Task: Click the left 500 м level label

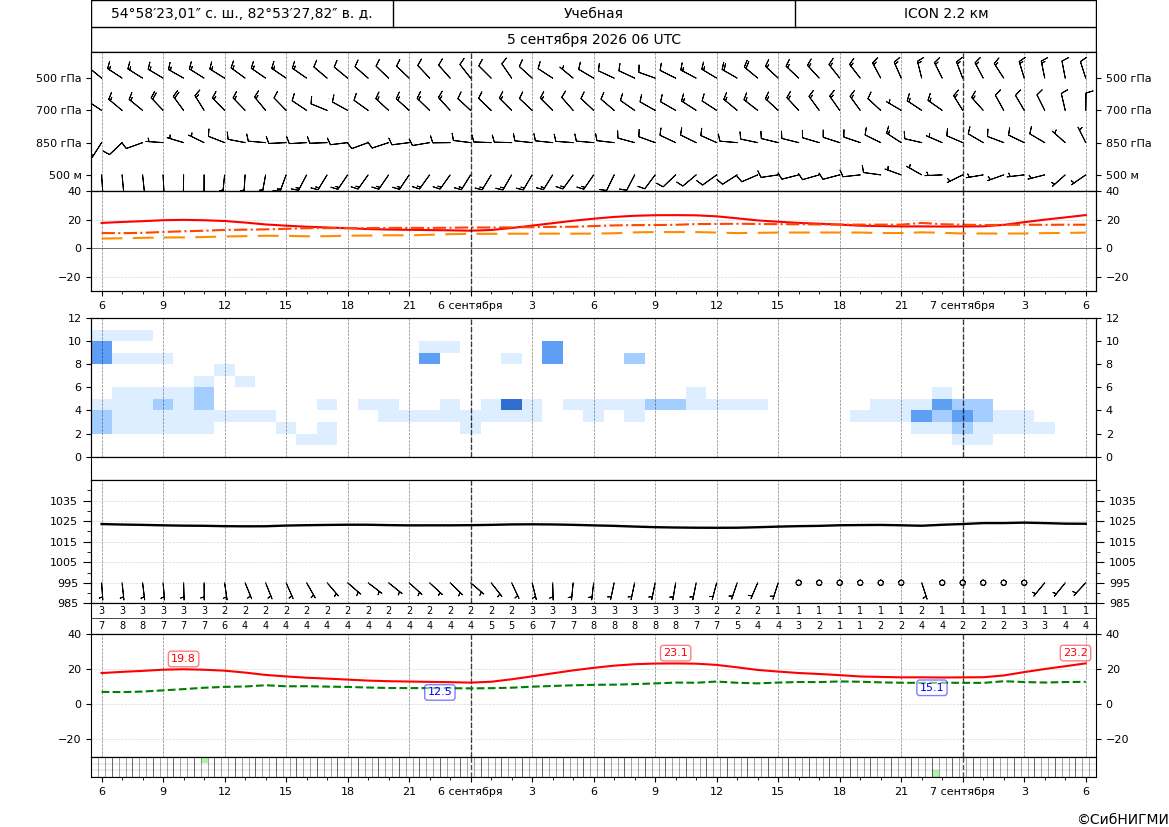Action: coord(66,175)
